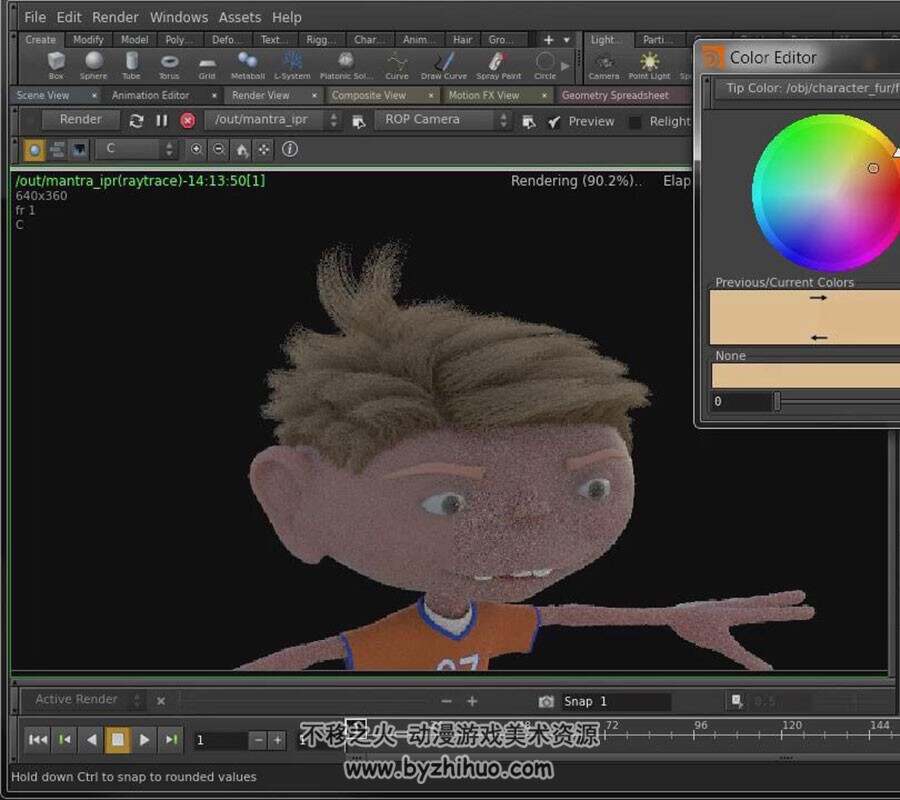Play the animation forward
Image resolution: width=900 pixels, height=800 pixels.
click(145, 740)
